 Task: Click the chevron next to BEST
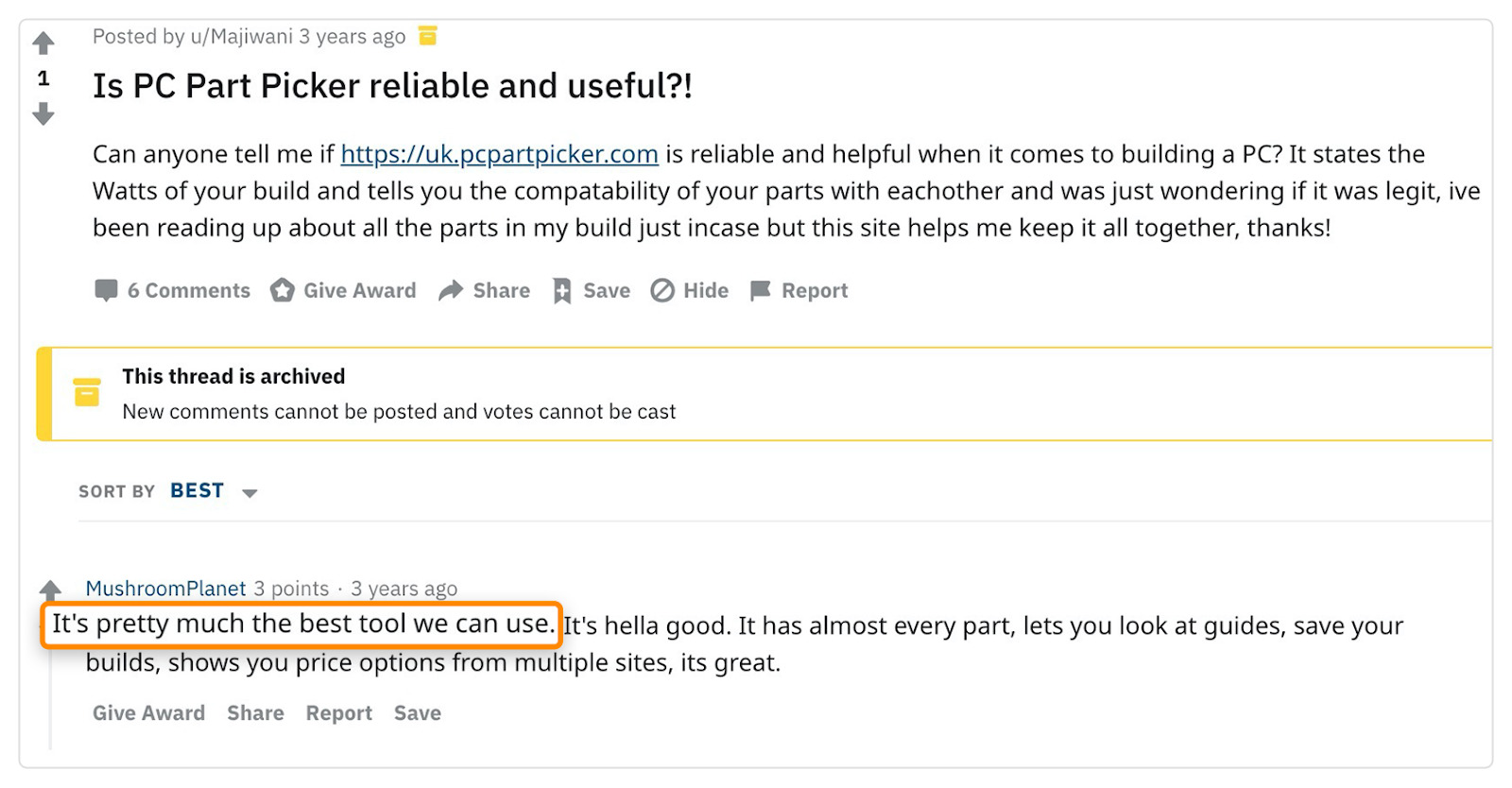[249, 491]
